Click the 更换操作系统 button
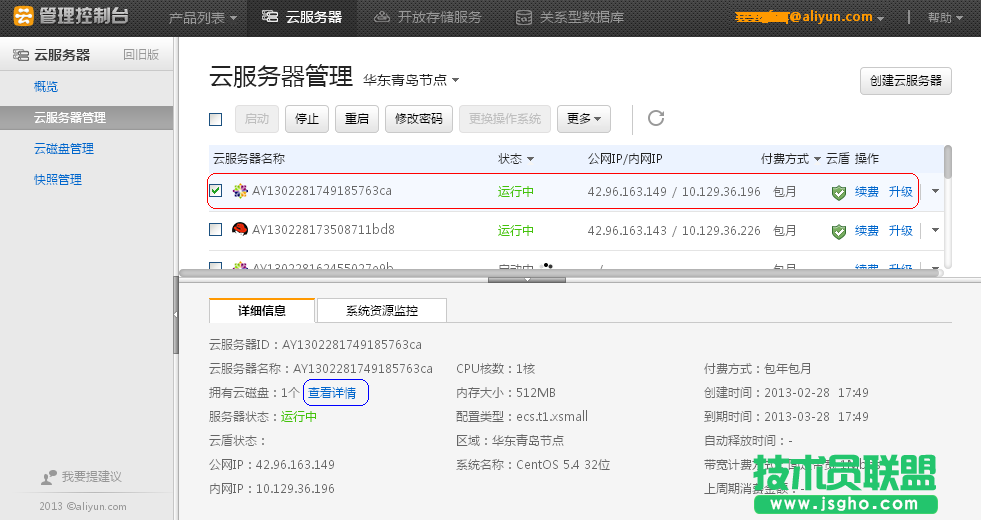 [505, 119]
